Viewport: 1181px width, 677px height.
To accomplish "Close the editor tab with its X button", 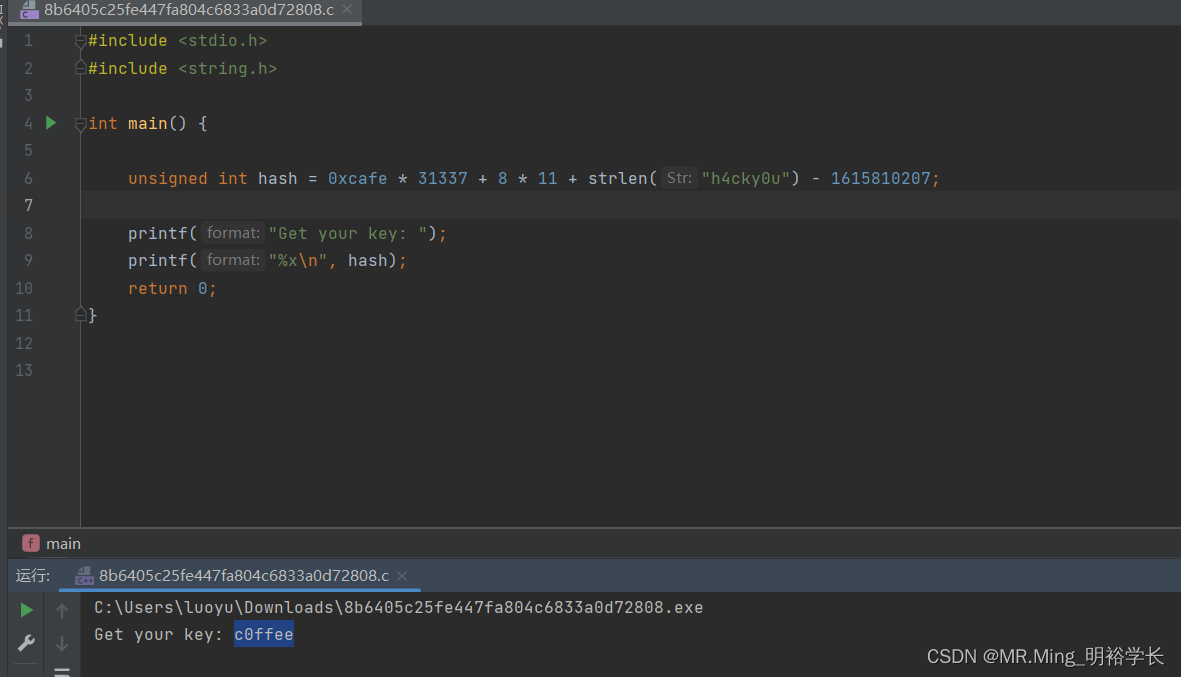I will tap(348, 11).
